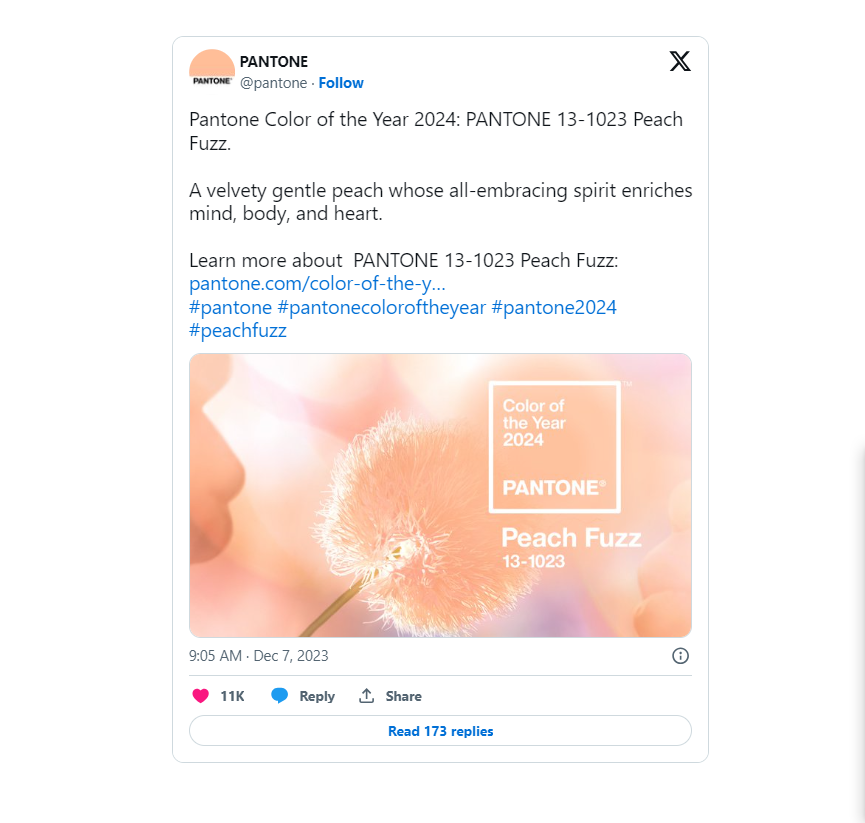Screen dimensions: 865x823
Task: Open the #peachfuzz hashtag
Action: [238, 330]
